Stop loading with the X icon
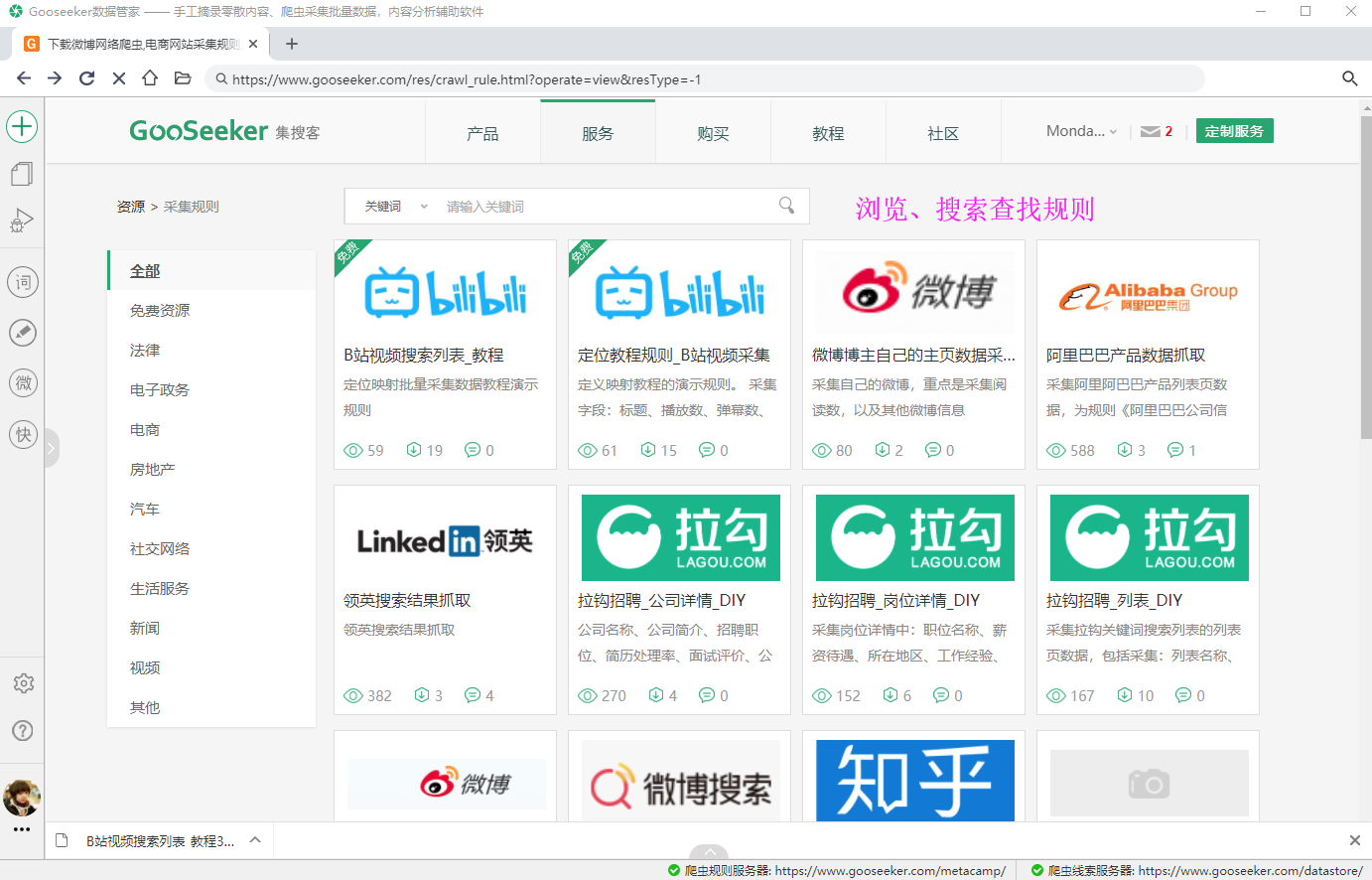This screenshot has width=1372, height=880. pyautogui.click(x=119, y=78)
